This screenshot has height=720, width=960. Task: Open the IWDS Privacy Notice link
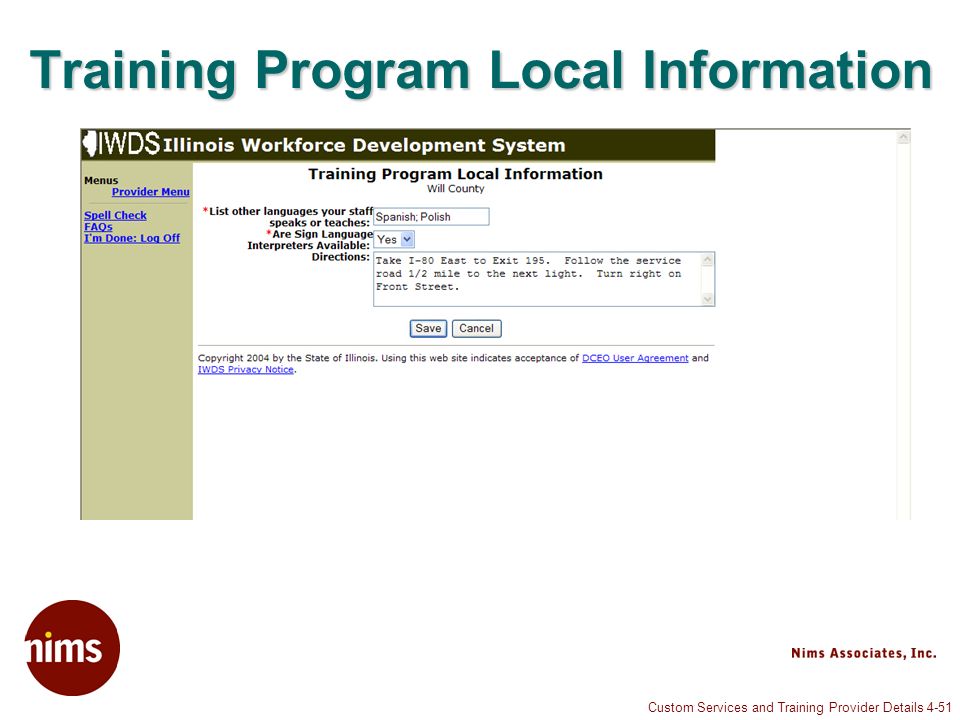tap(246, 370)
